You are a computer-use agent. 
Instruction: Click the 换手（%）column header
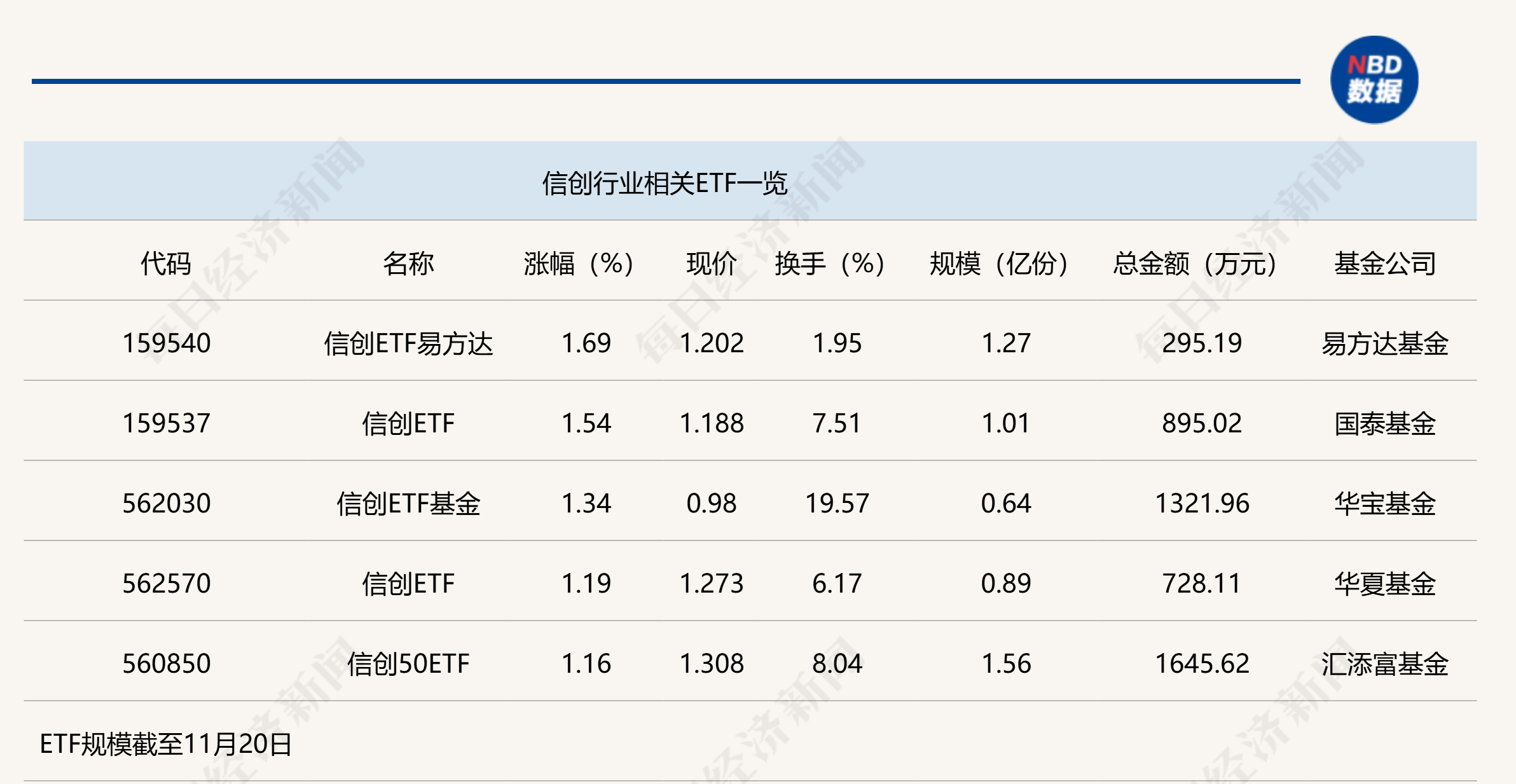(x=830, y=263)
